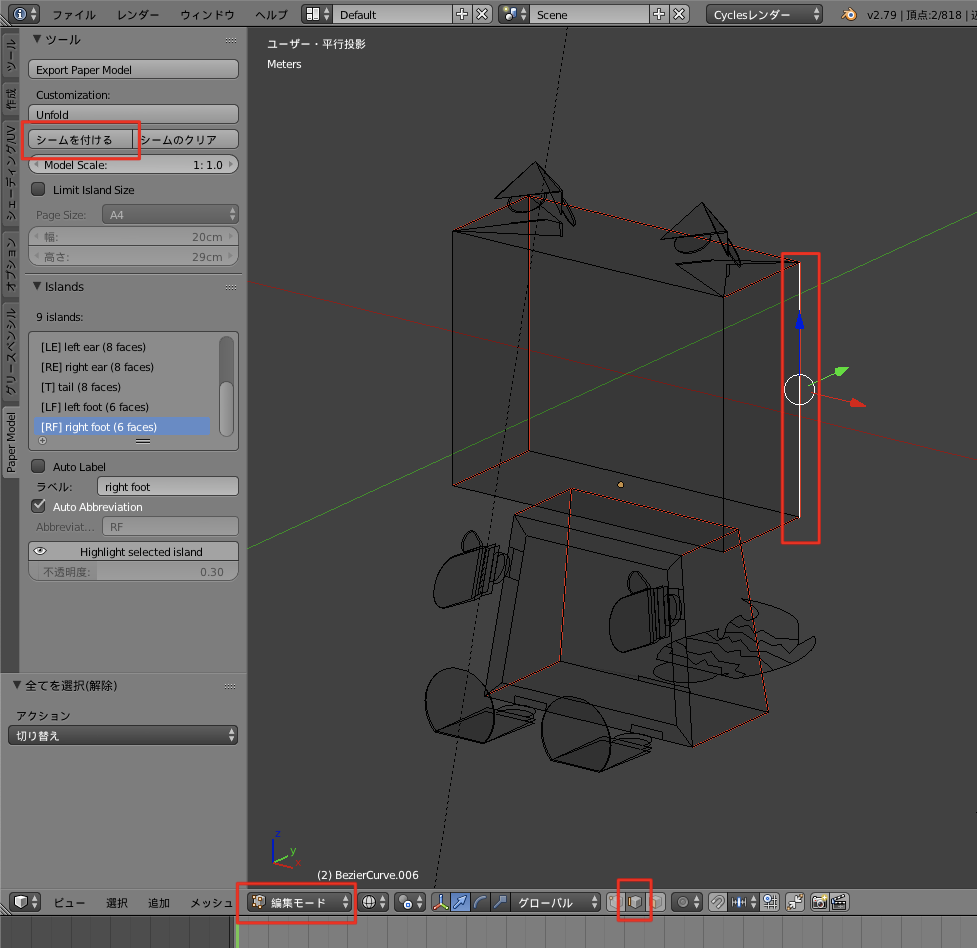977x948 pixels.
Task: Enable the 3D manipulator widget icon
Action: click(441, 901)
